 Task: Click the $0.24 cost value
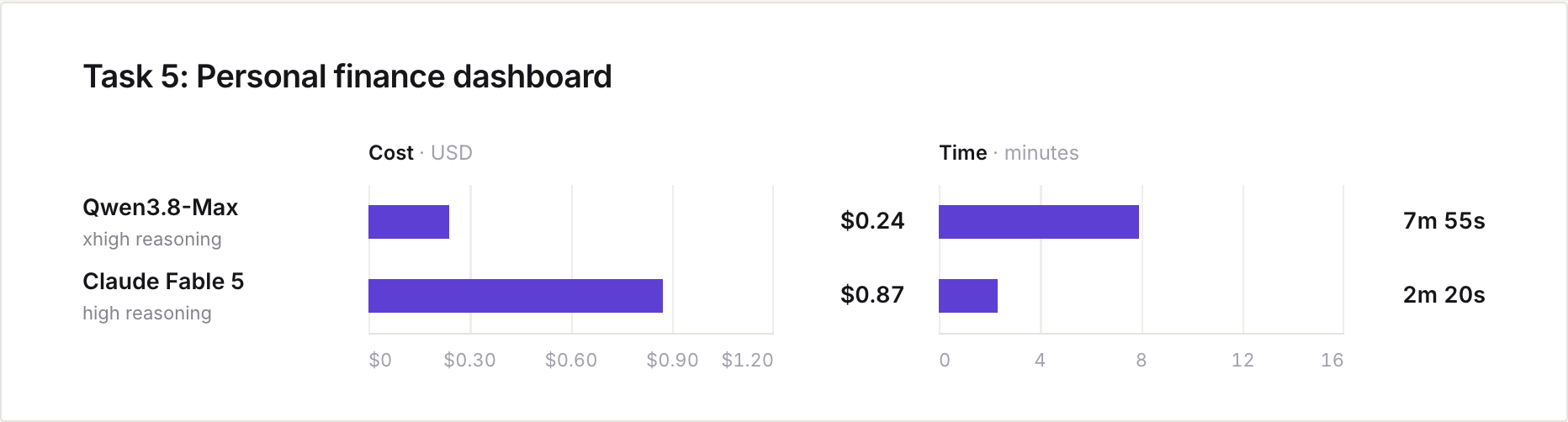click(872, 221)
